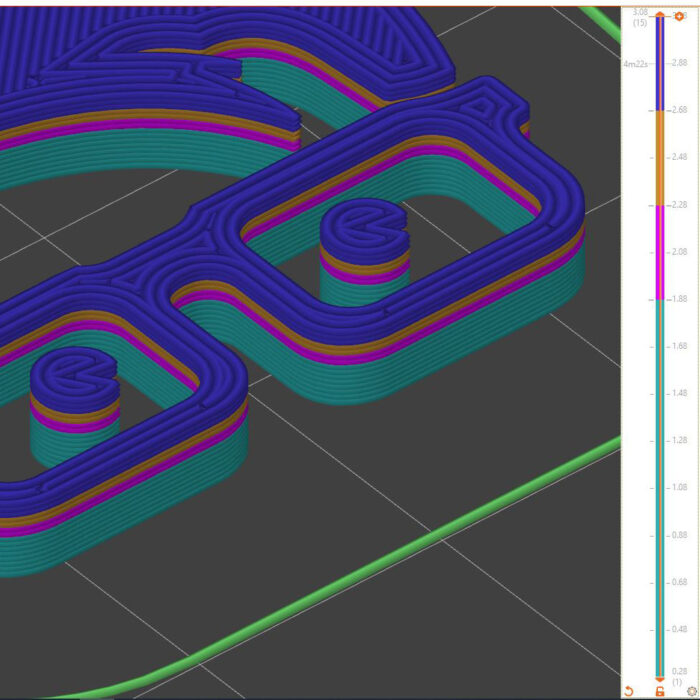The image size is (700, 700).
Task: Click the 4m22s estimated time label
Action: (x=634, y=63)
